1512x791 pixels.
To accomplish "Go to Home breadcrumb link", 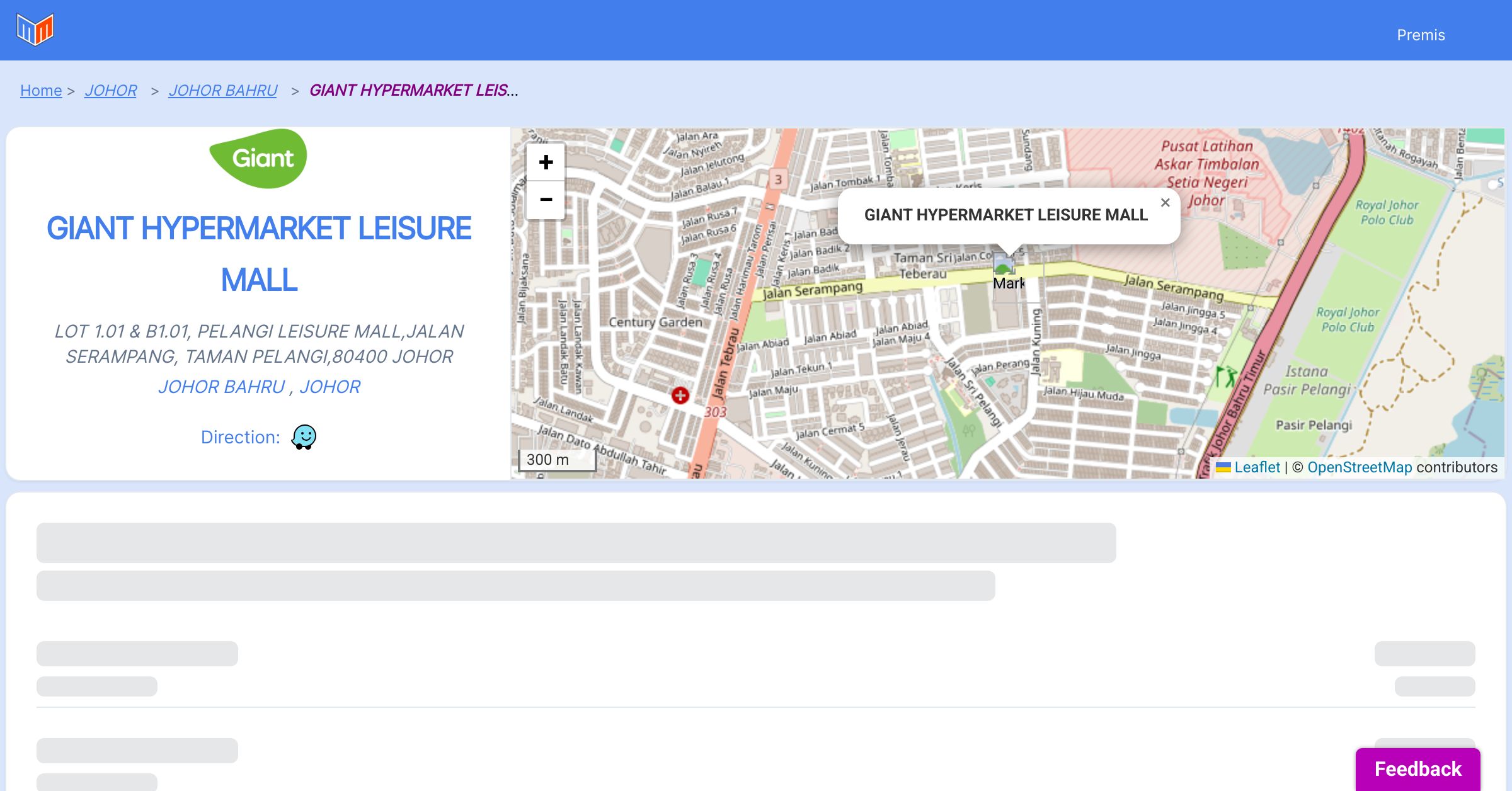I will click(x=41, y=91).
